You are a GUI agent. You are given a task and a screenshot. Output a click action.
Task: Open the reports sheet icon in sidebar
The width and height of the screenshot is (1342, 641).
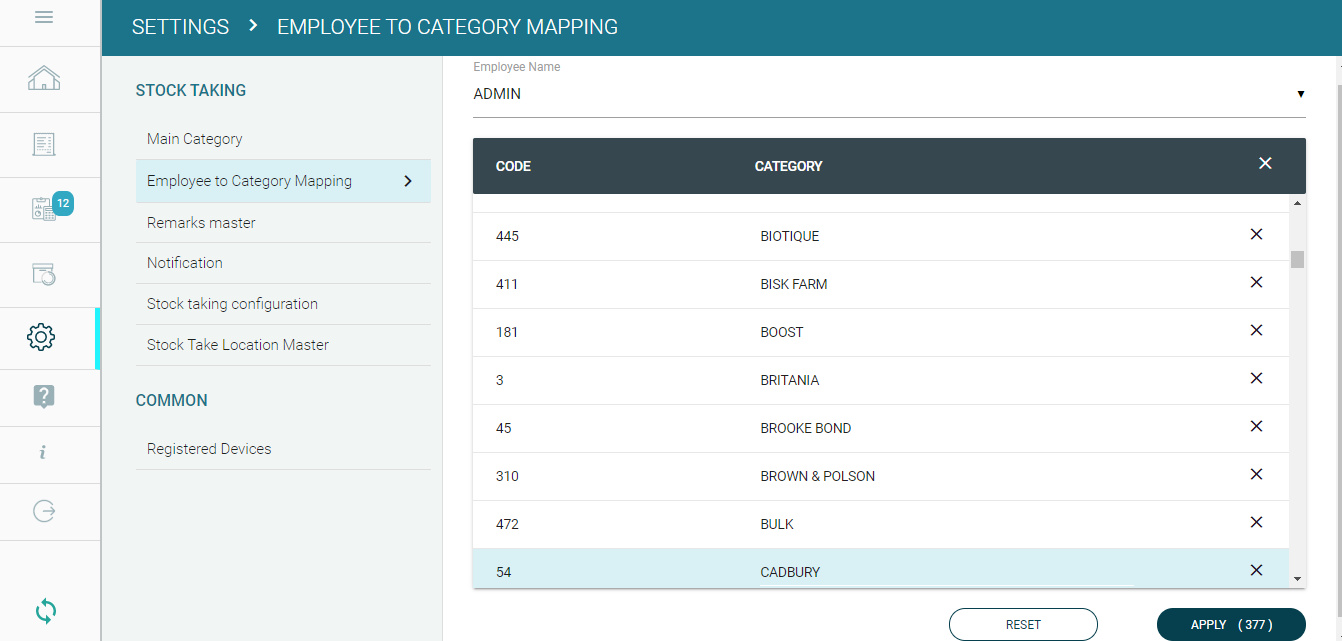43,145
